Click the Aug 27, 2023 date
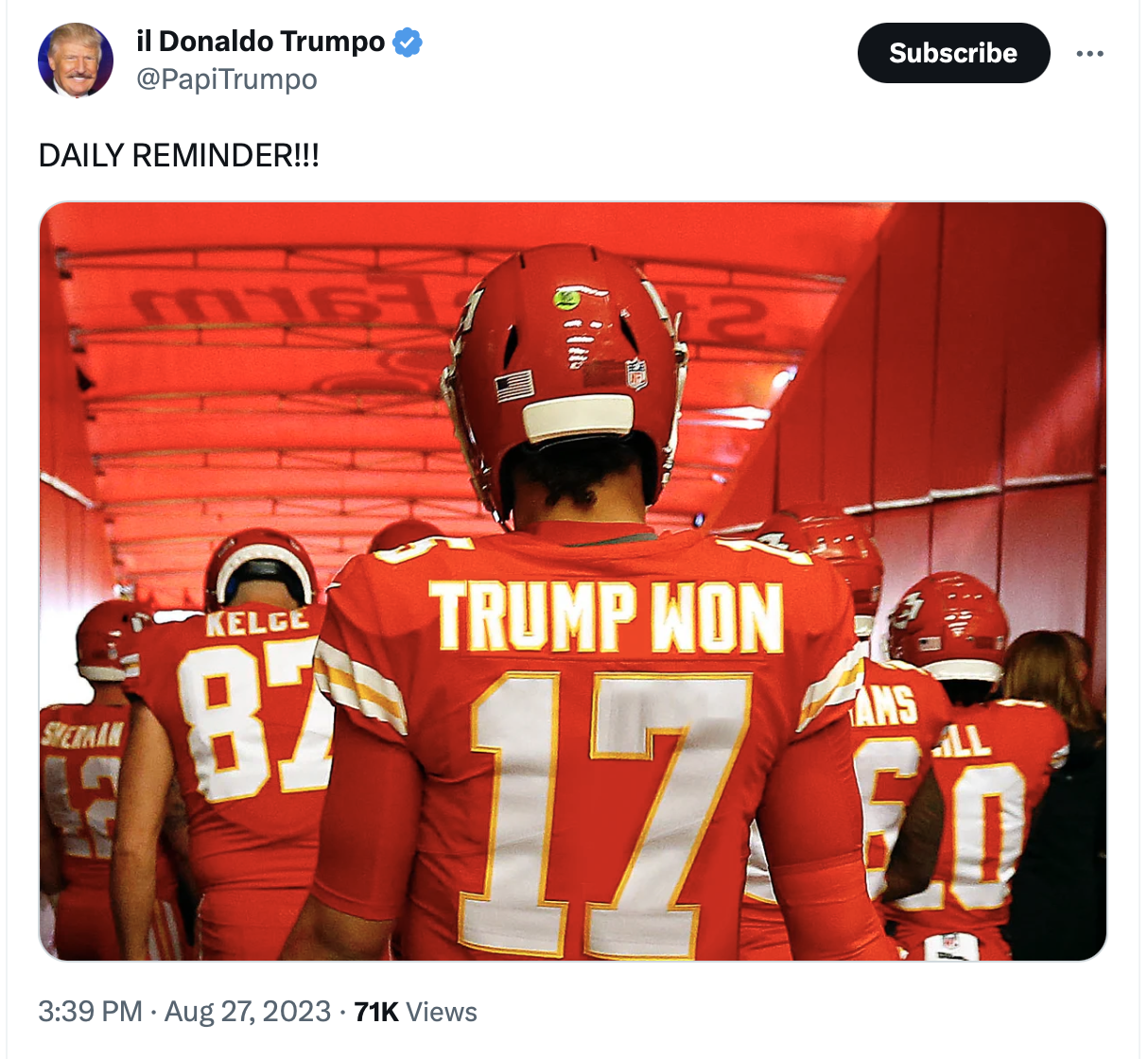The image size is (1148, 1059). coord(248,1012)
